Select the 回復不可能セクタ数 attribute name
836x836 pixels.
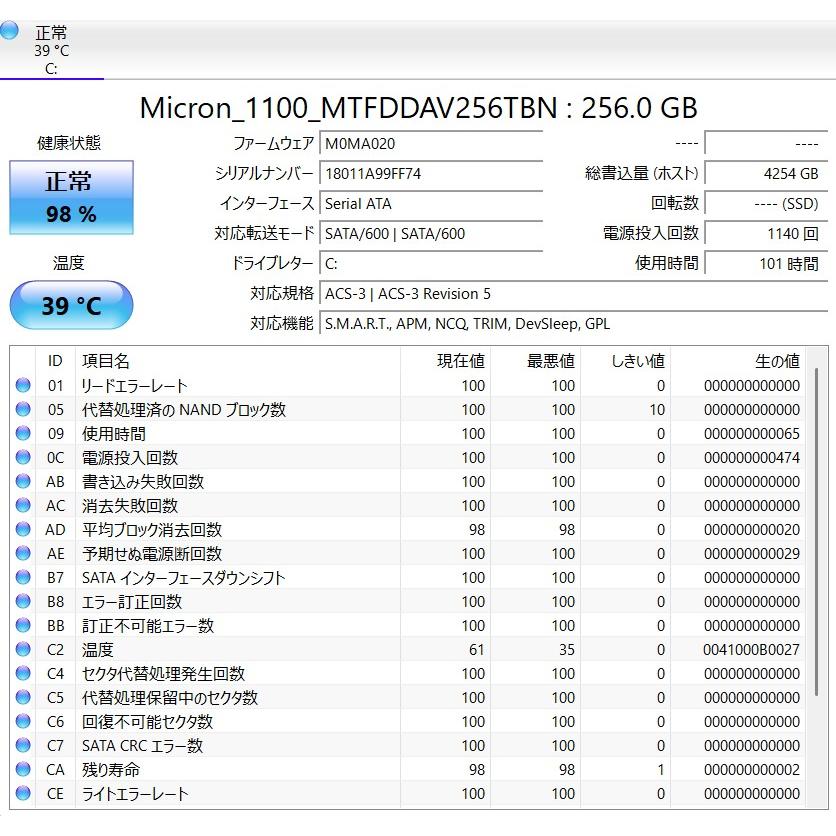pyautogui.click(x=147, y=721)
